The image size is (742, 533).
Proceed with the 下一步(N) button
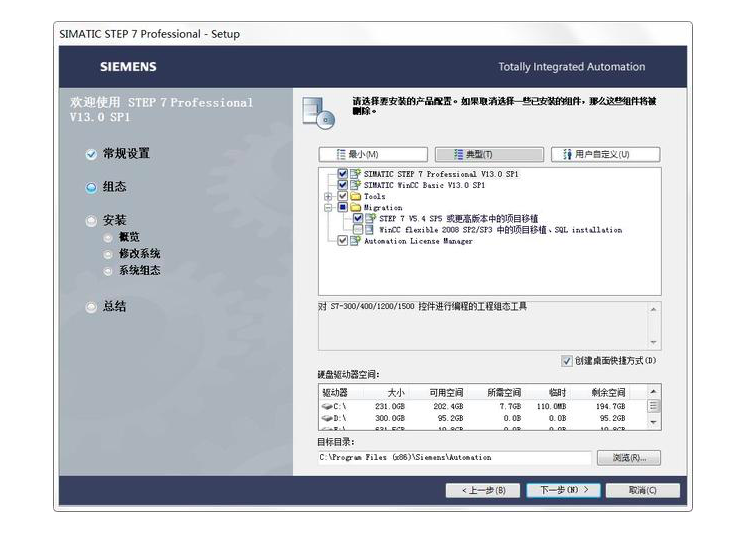564,490
